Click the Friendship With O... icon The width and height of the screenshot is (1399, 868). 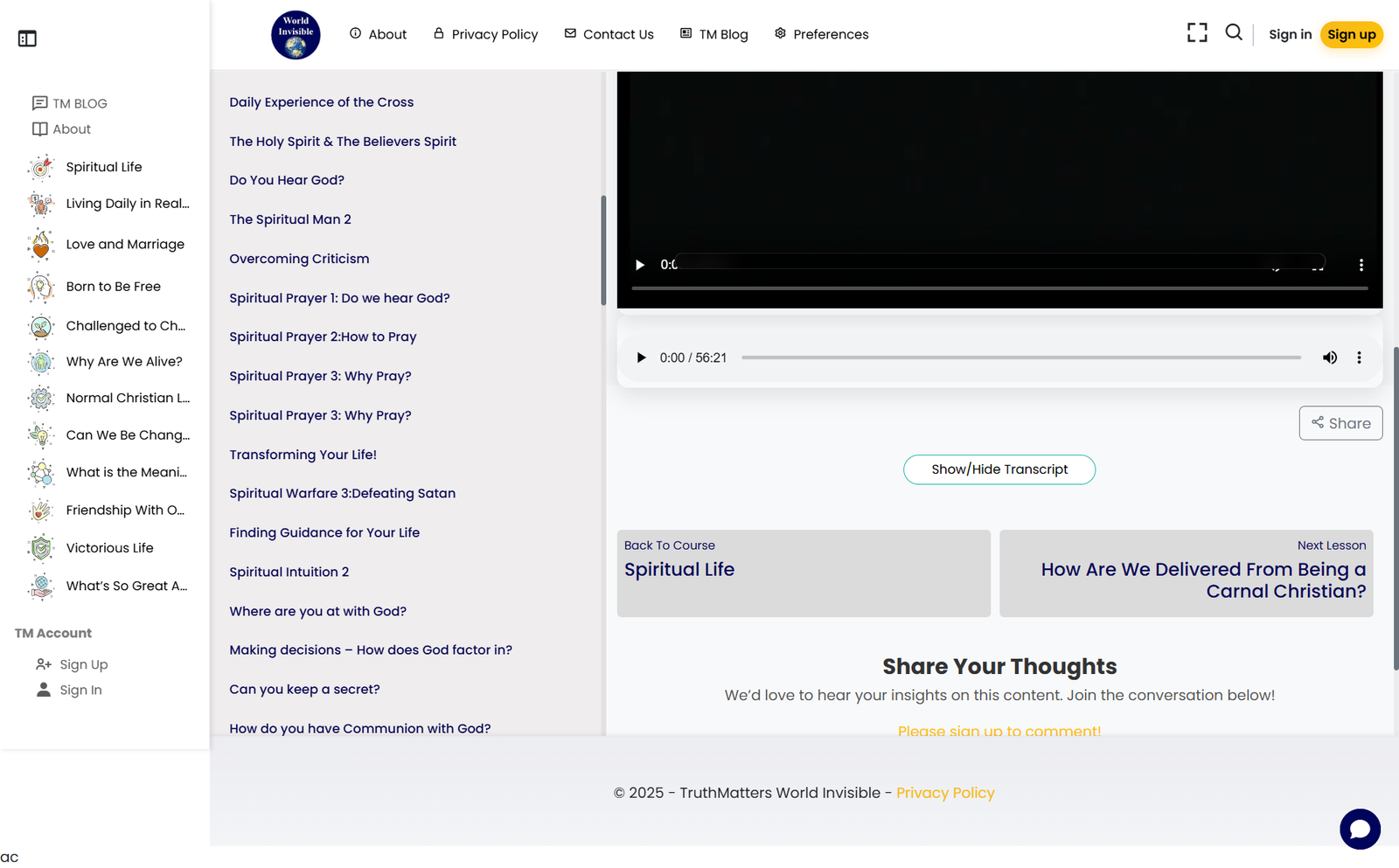coord(41,510)
